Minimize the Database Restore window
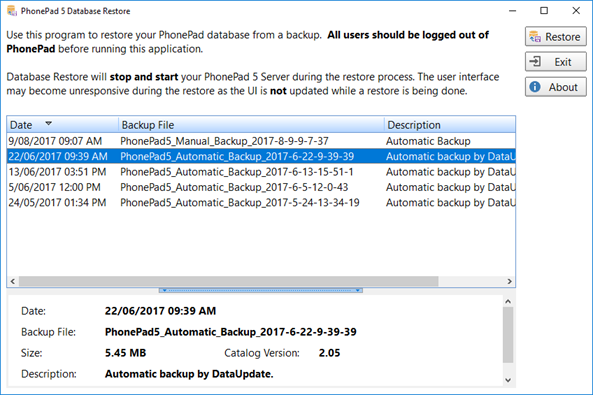Viewport: 593px width, 395px height. click(x=512, y=11)
